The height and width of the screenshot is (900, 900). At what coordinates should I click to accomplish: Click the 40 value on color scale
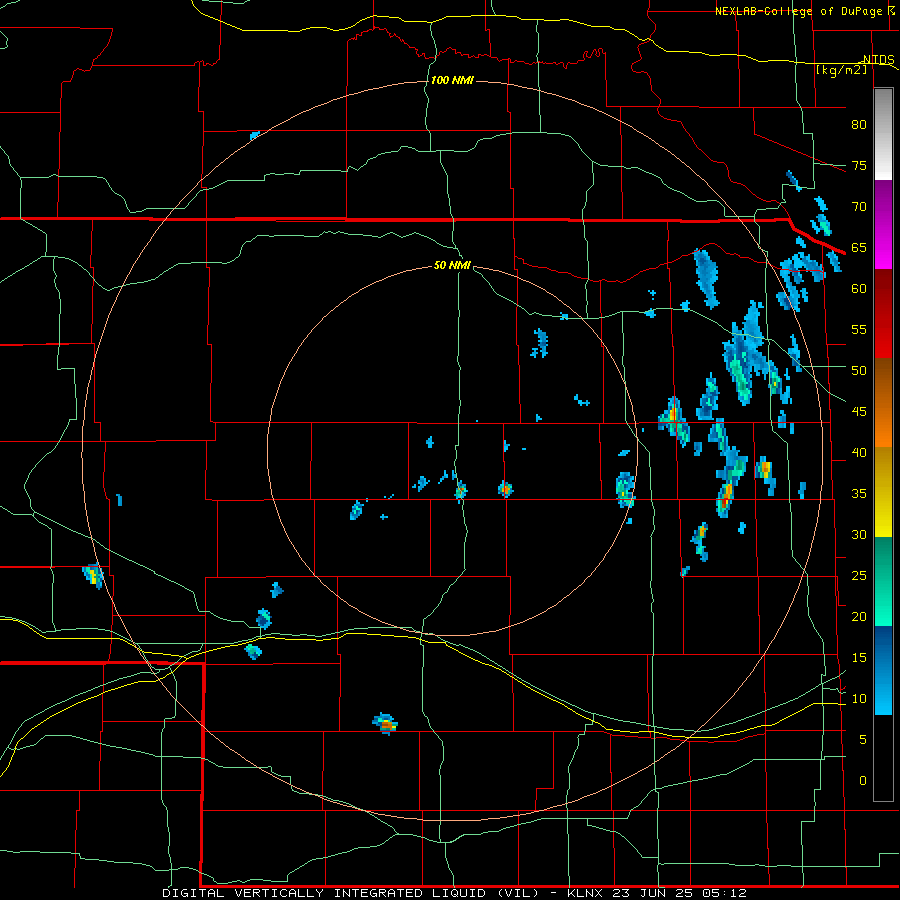(859, 452)
